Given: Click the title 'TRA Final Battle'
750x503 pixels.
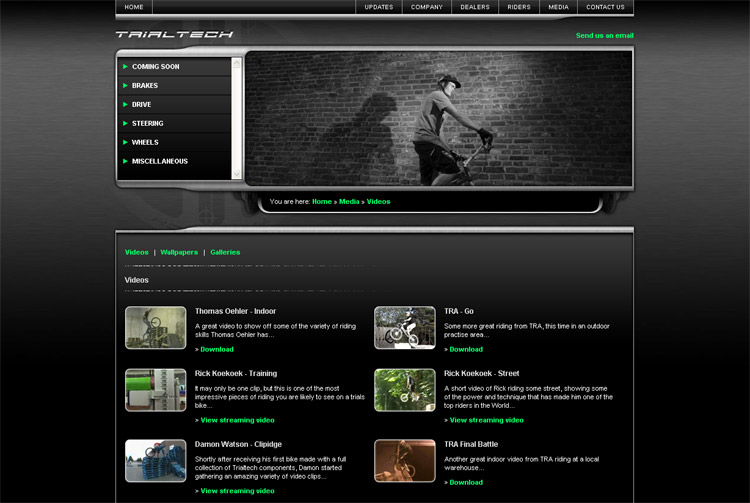Looking at the screenshot, I should point(471,444).
